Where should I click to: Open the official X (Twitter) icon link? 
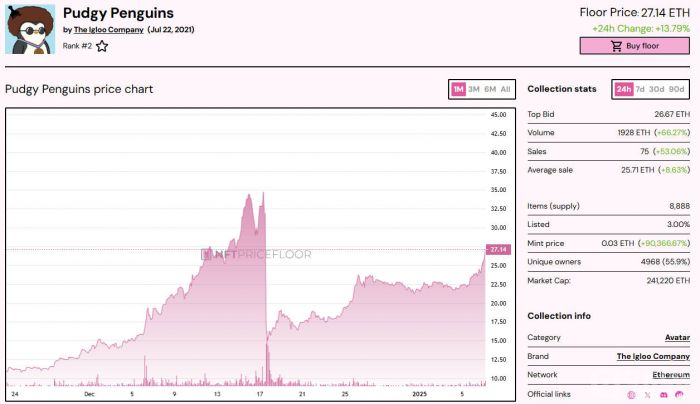[647, 395]
